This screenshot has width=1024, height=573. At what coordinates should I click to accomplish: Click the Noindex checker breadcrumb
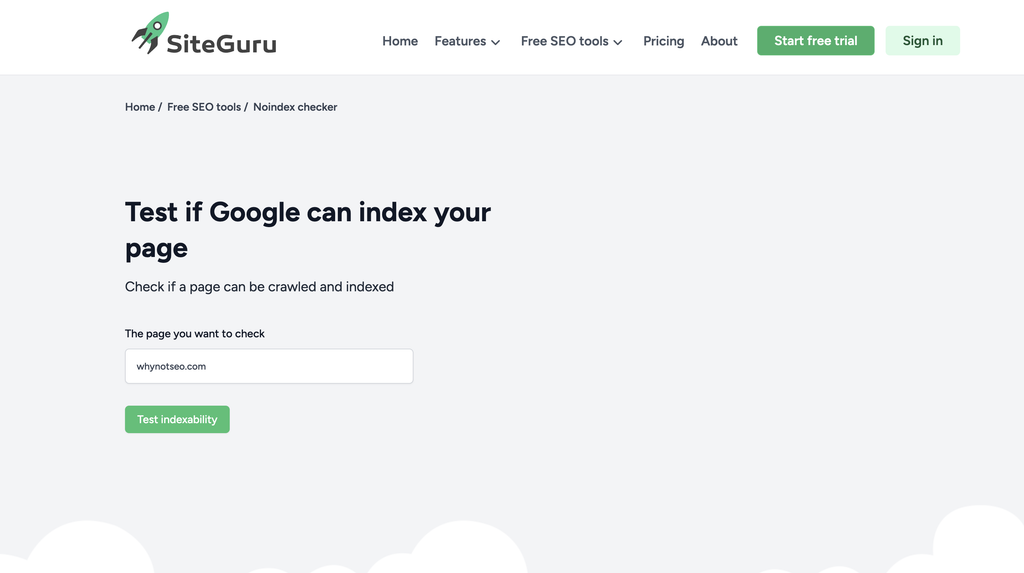coord(295,107)
